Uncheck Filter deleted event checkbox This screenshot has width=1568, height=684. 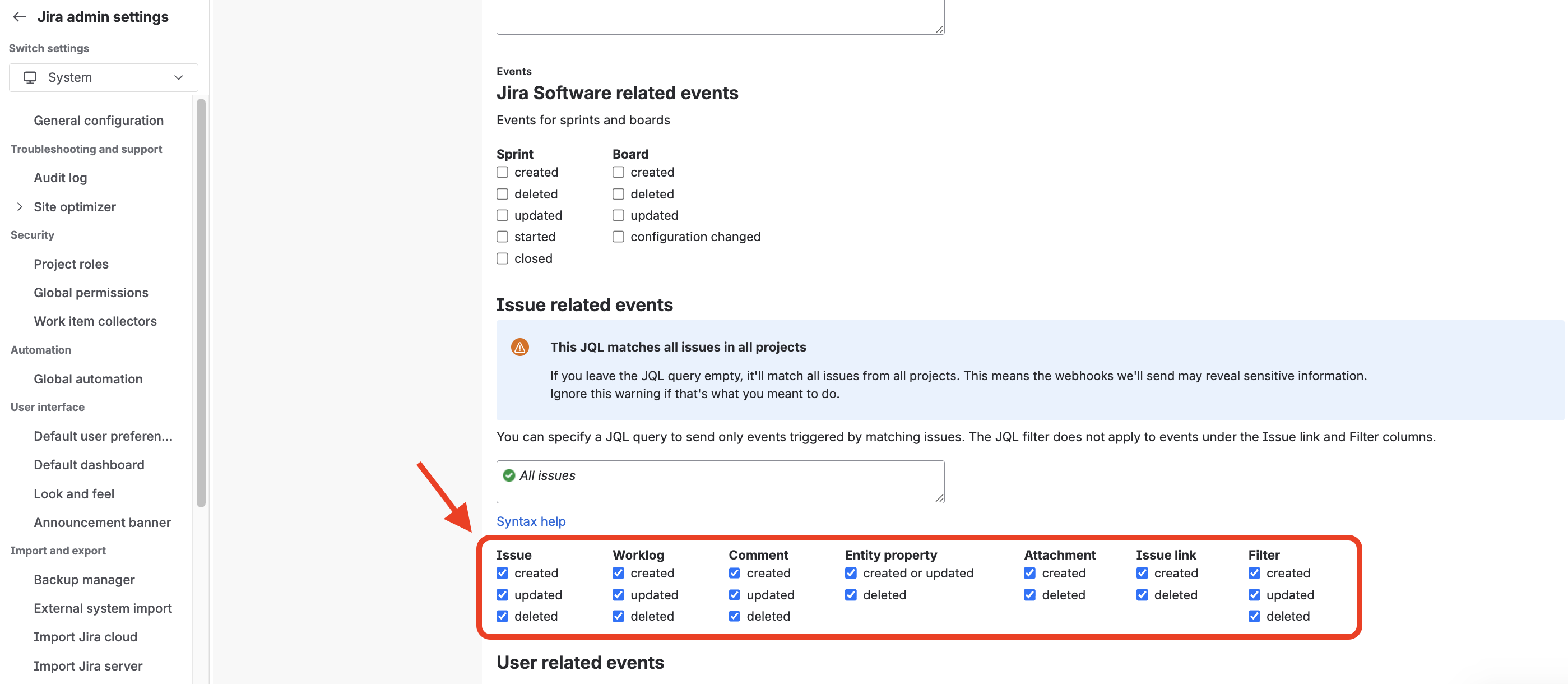pyautogui.click(x=1254, y=616)
